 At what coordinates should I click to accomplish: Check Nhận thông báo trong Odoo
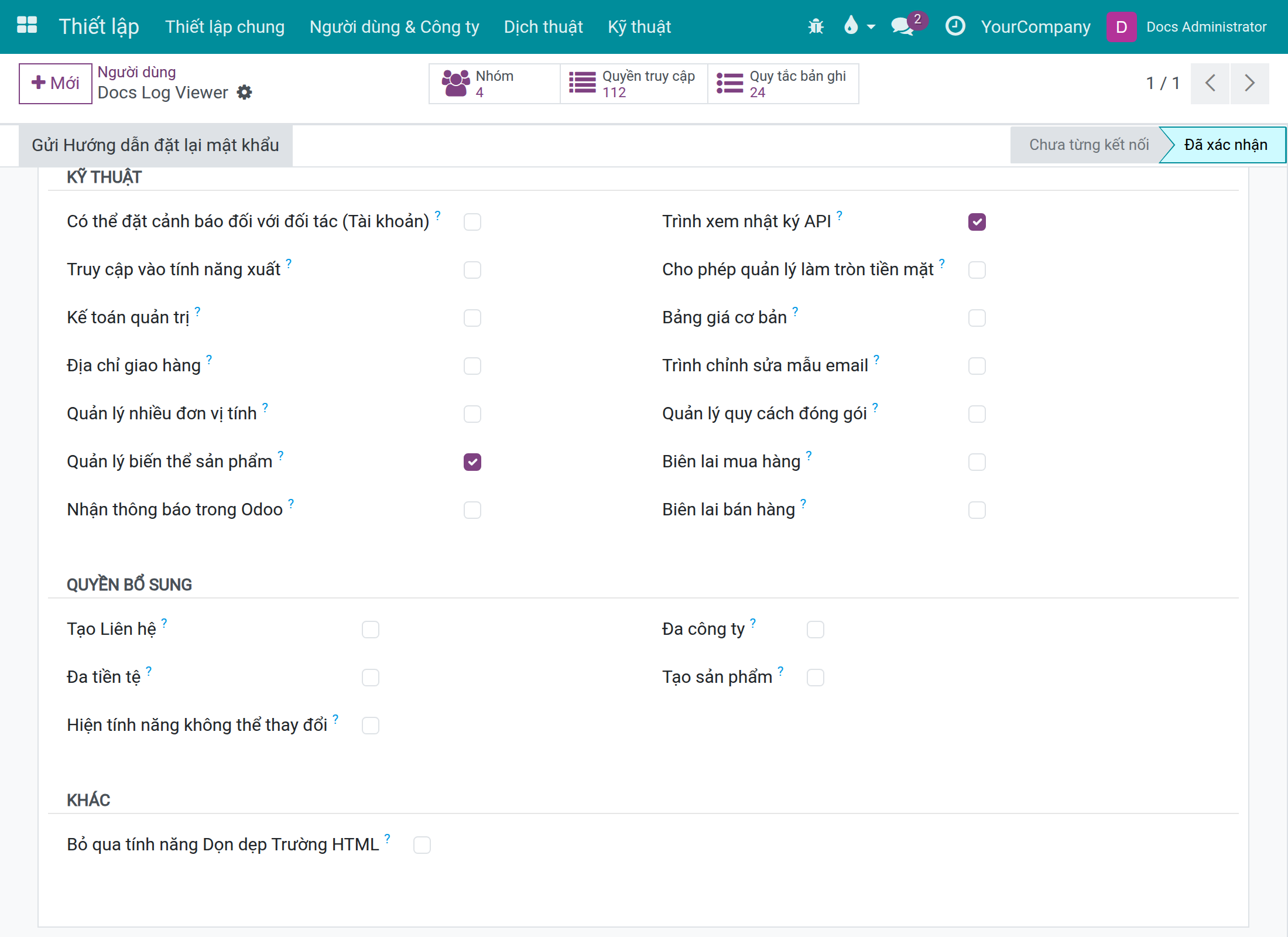[x=472, y=510]
